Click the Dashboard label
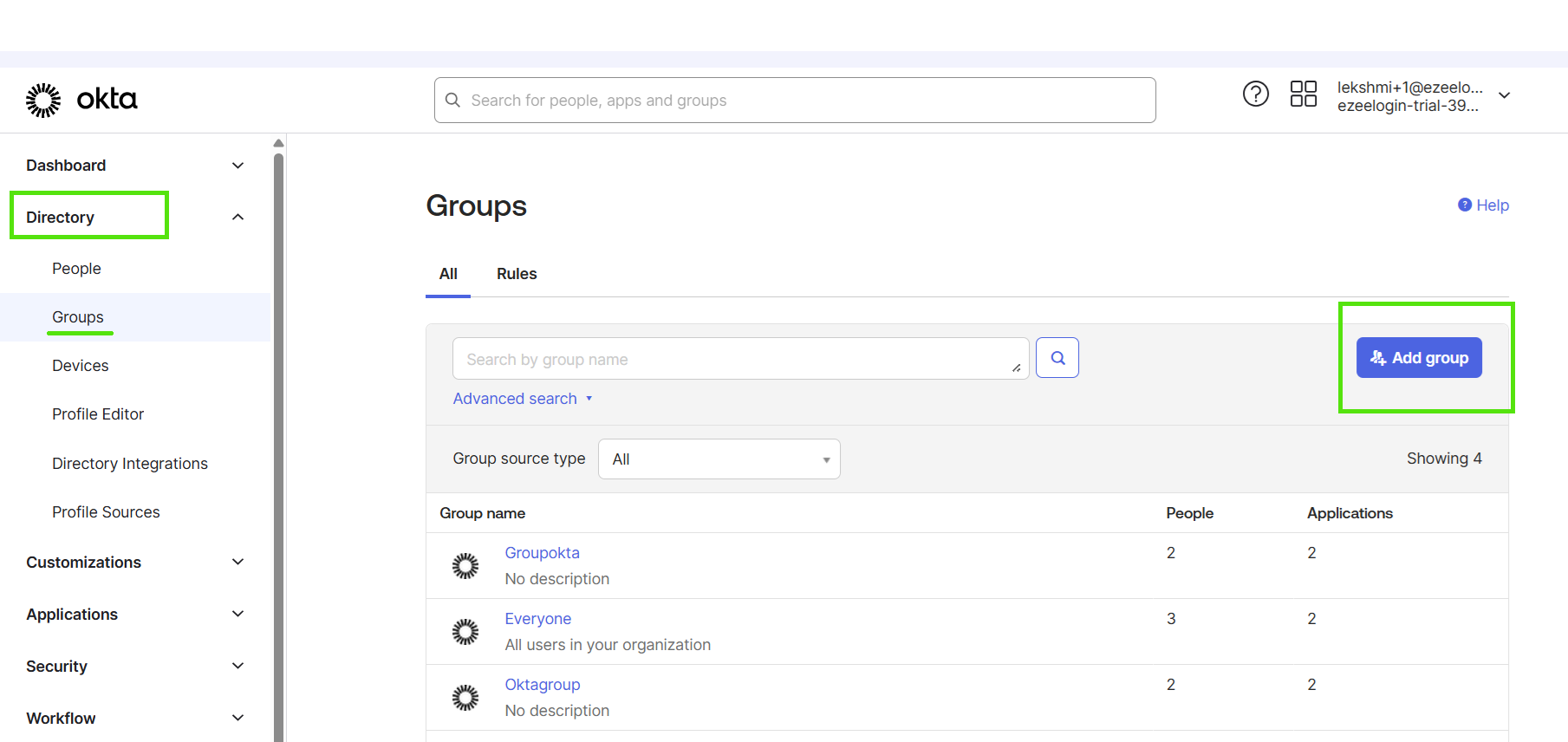The image size is (1568, 742). pyautogui.click(x=66, y=166)
